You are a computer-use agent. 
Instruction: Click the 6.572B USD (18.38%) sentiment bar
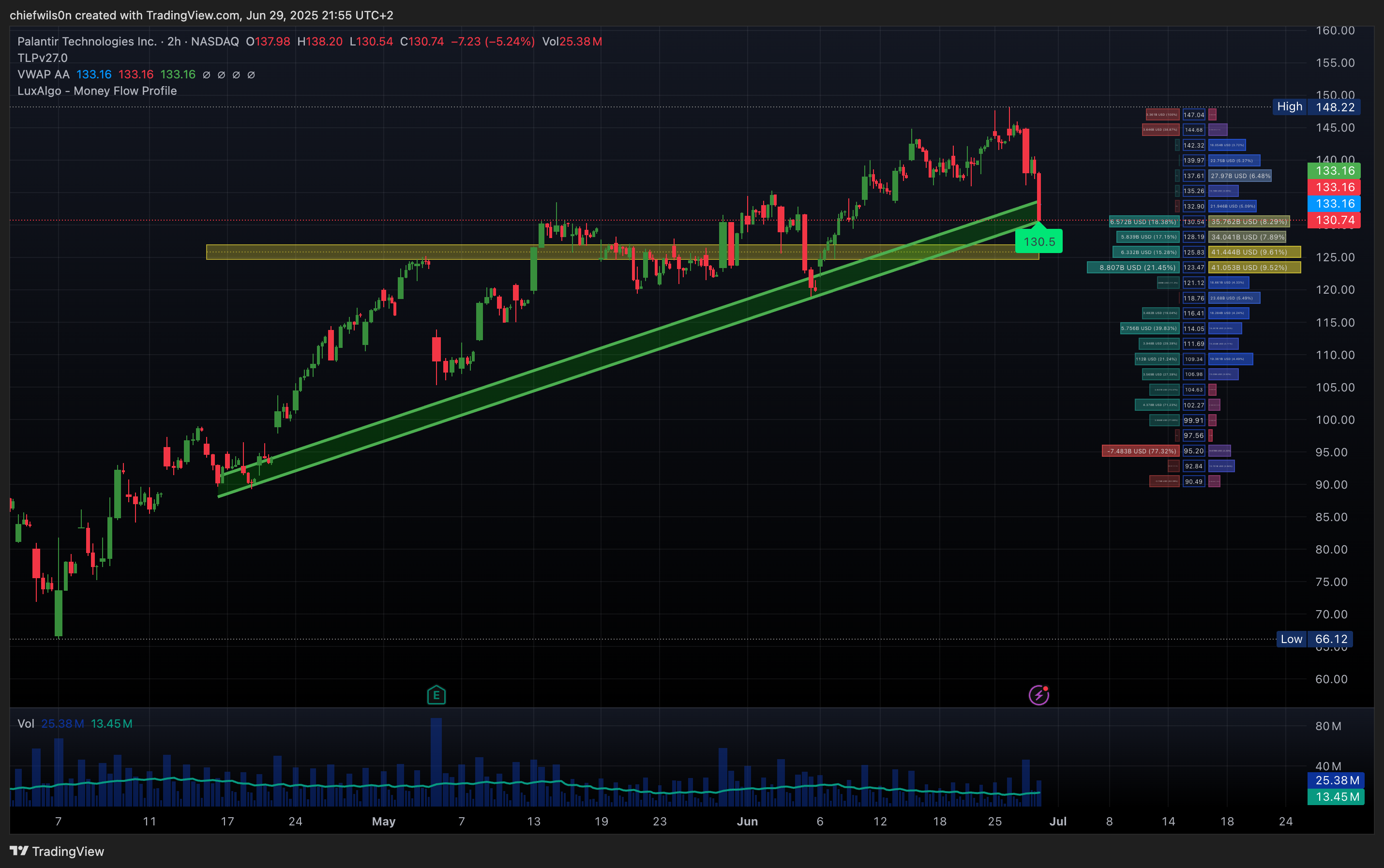1144,222
